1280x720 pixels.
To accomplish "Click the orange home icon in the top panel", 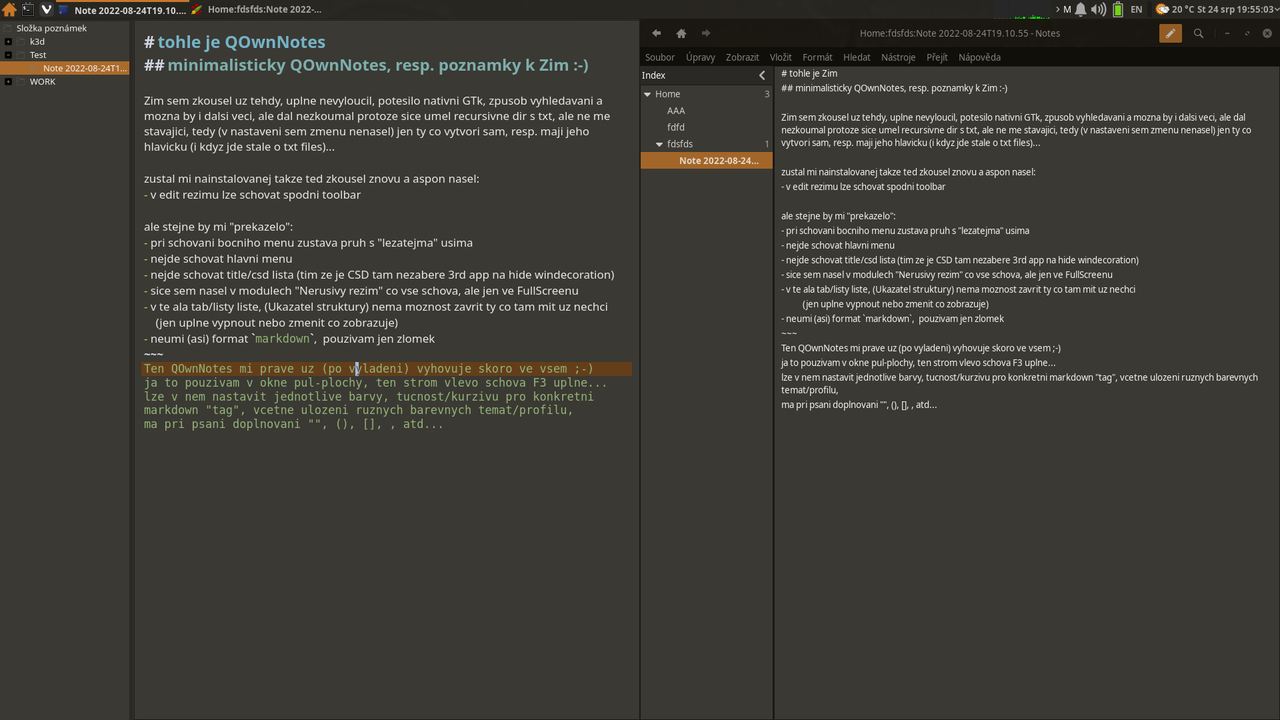I will coord(9,10).
